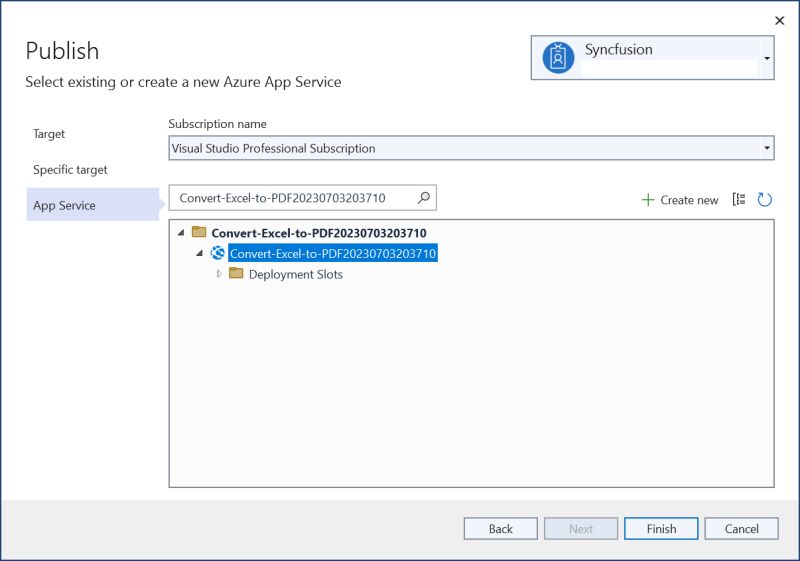Screen dimensions: 800x561
Task: Click the Cancel button
Action: click(741, 529)
